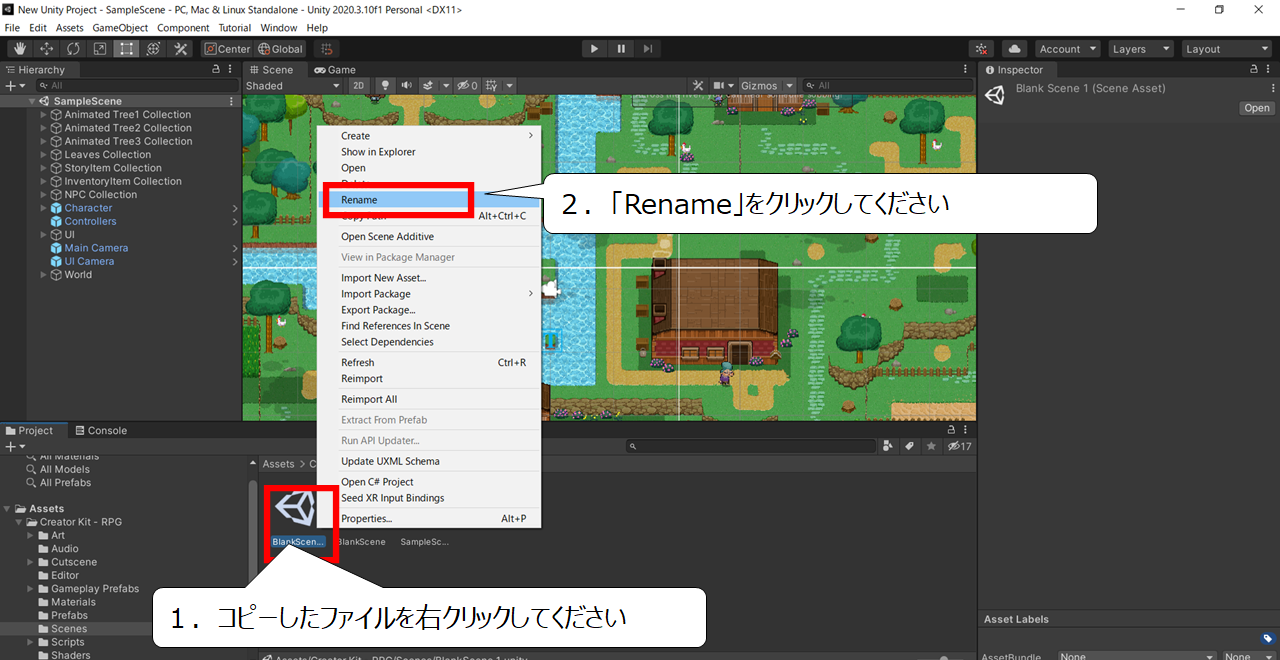The height and width of the screenshot is (660, 1280).
Task: Collapse the Creator Kit - RPG folder
Action: (x=19, y=522)
